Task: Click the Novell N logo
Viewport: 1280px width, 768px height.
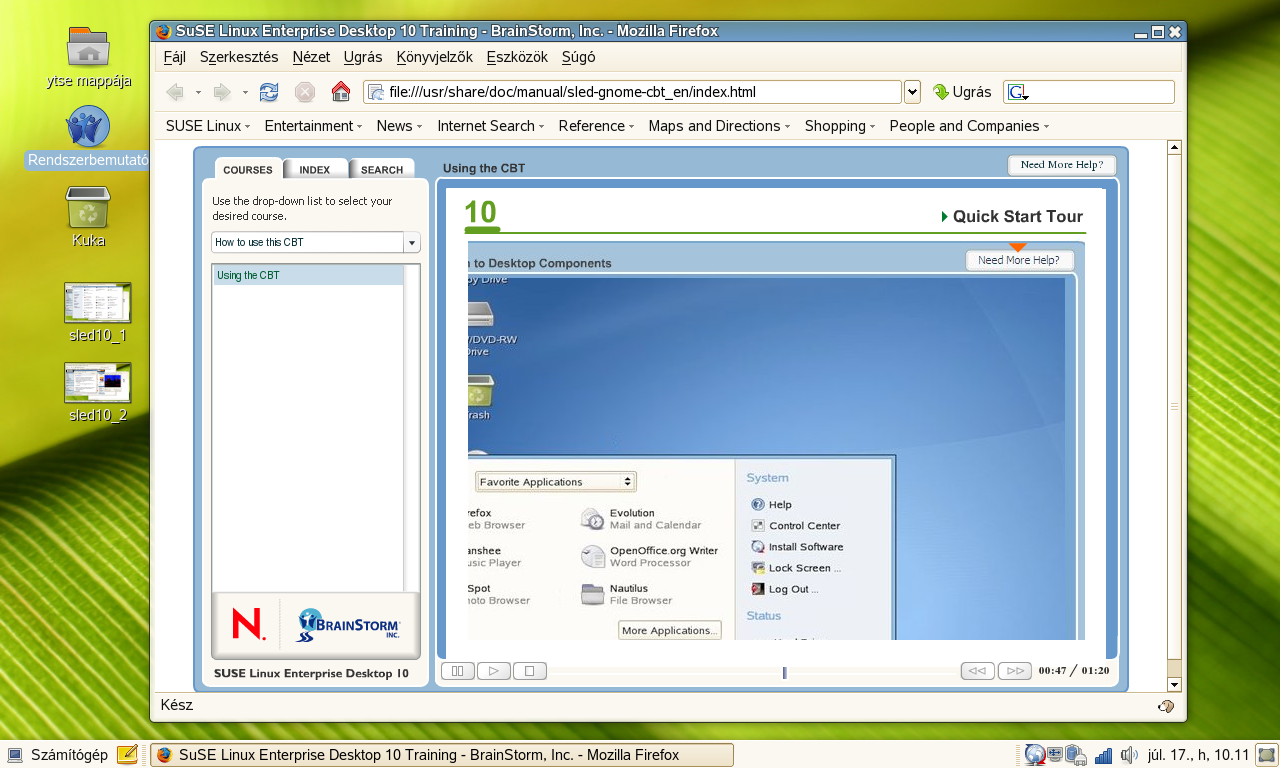Action: pos(248,624)
